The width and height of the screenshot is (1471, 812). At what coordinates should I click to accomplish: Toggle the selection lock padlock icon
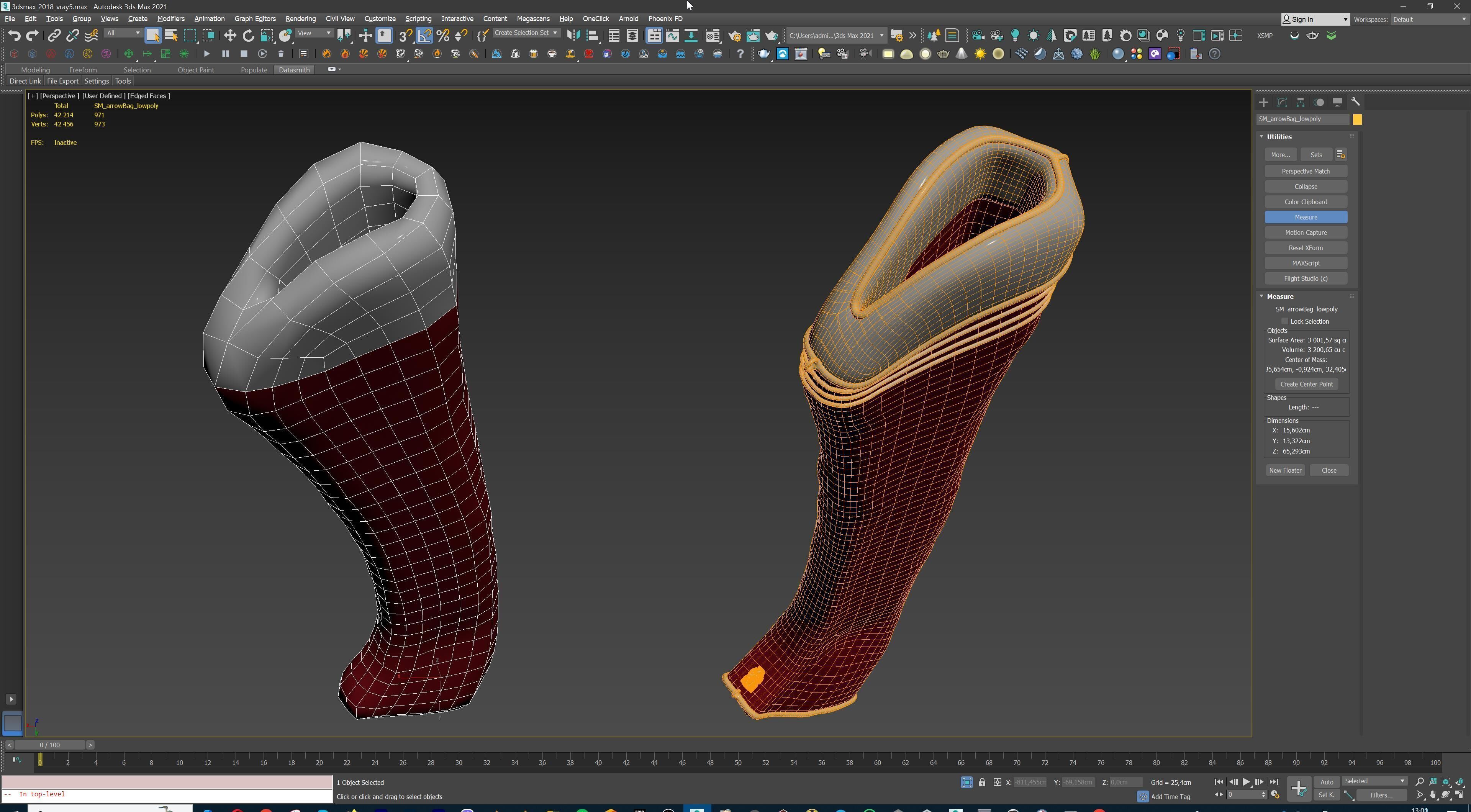click(981, 782)
